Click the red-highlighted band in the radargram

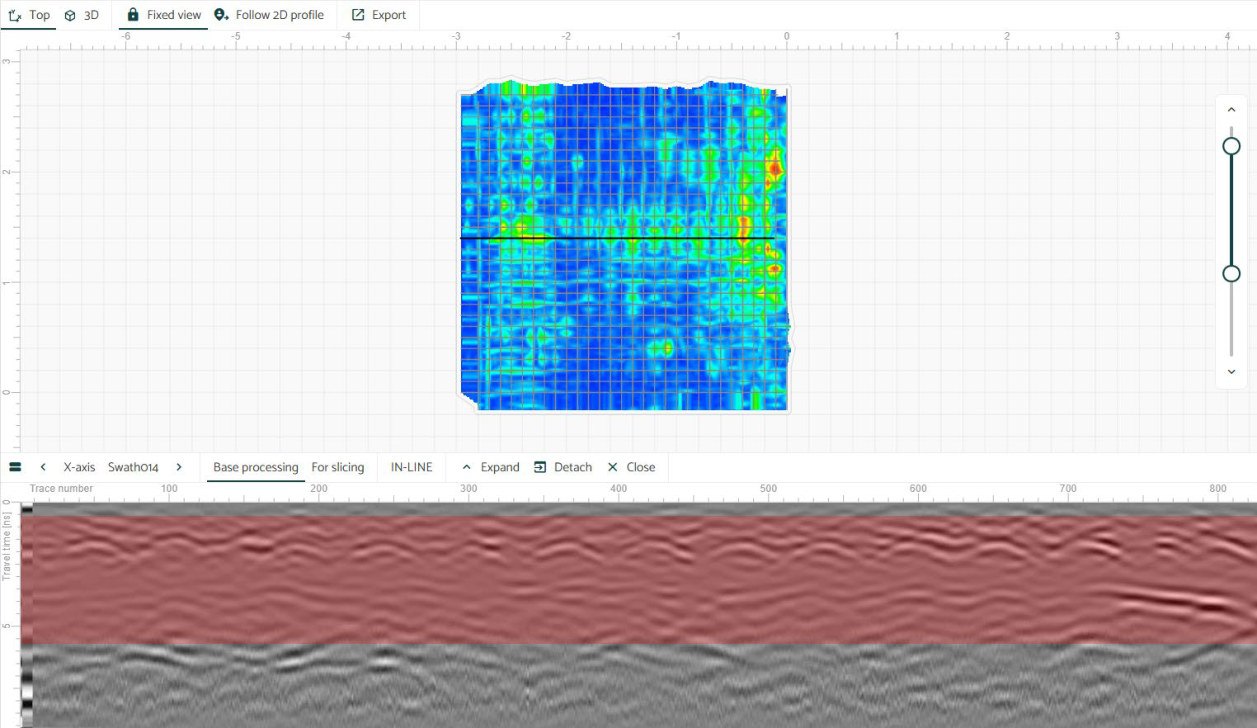coord(638,580)
